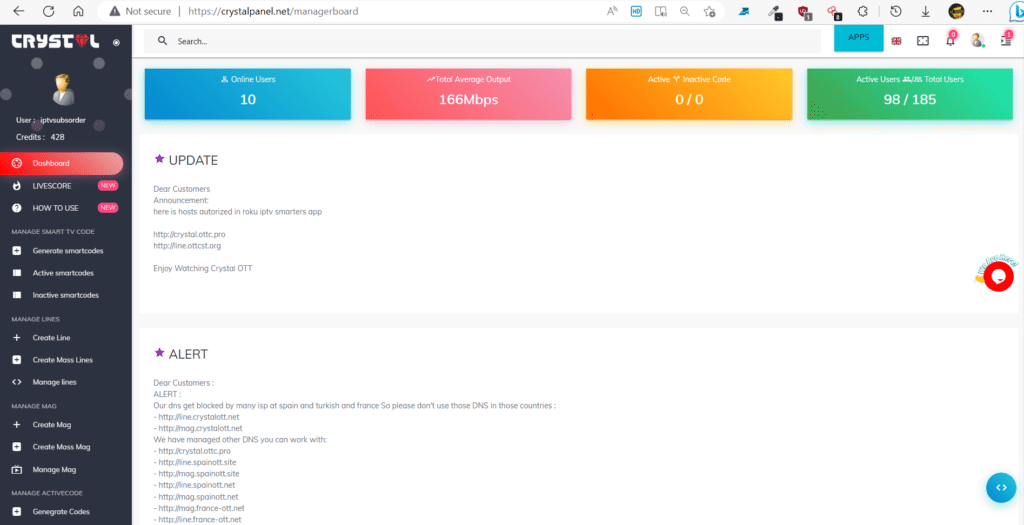Viewport: 1024px width, 525px height.
Task: Click http://mag.spainott.site text
Action: click(199, 473)
